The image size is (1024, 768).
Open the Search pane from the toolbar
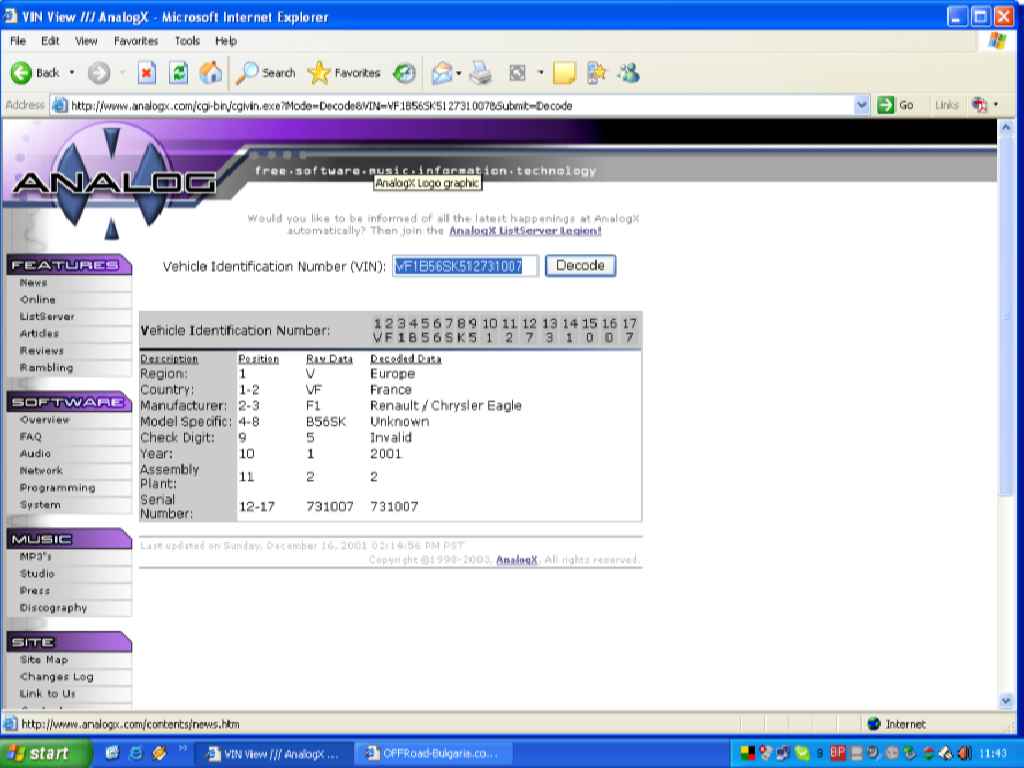coord(266,73)
